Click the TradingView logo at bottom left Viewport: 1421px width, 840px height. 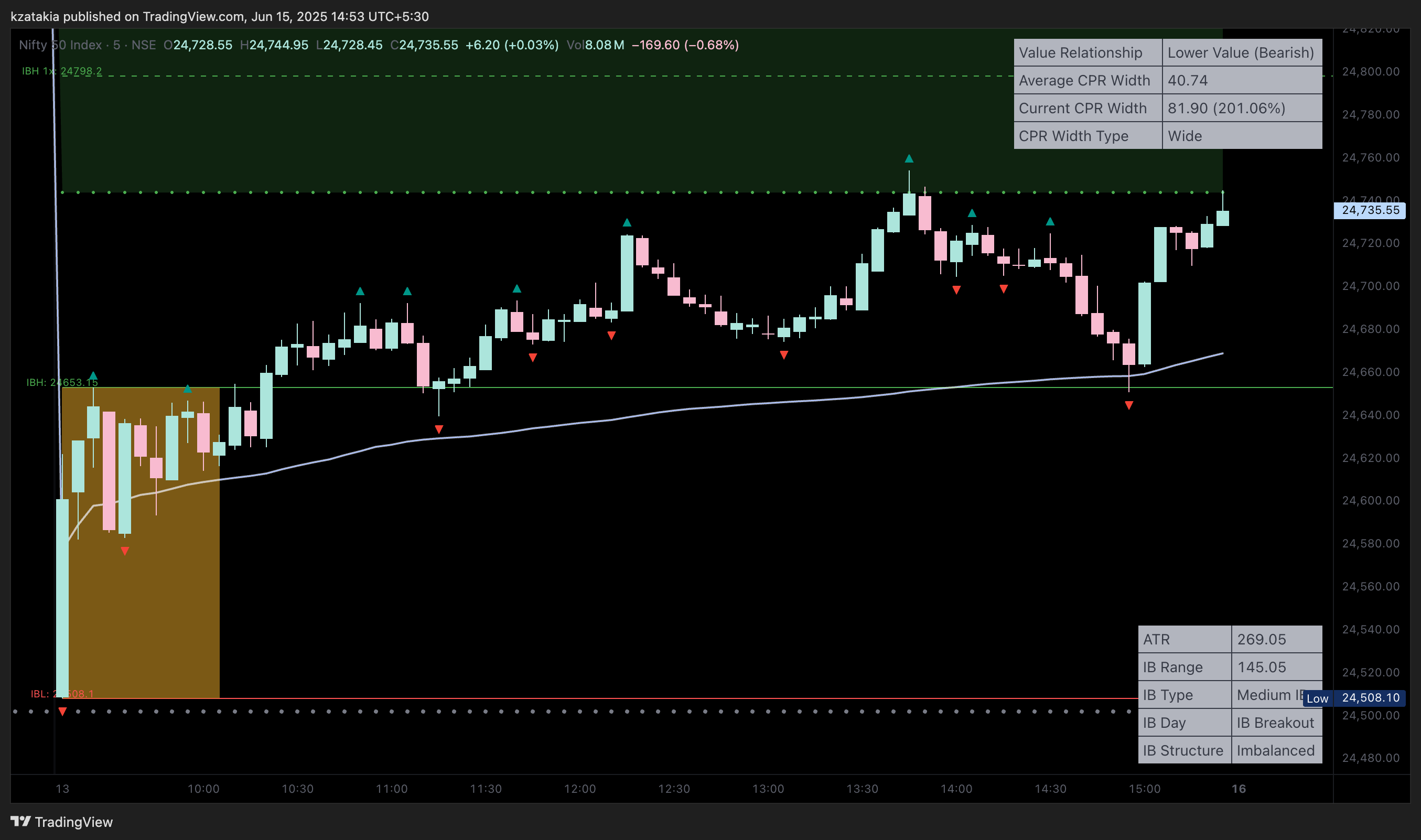pyautogui.click(x=61, y=822)
